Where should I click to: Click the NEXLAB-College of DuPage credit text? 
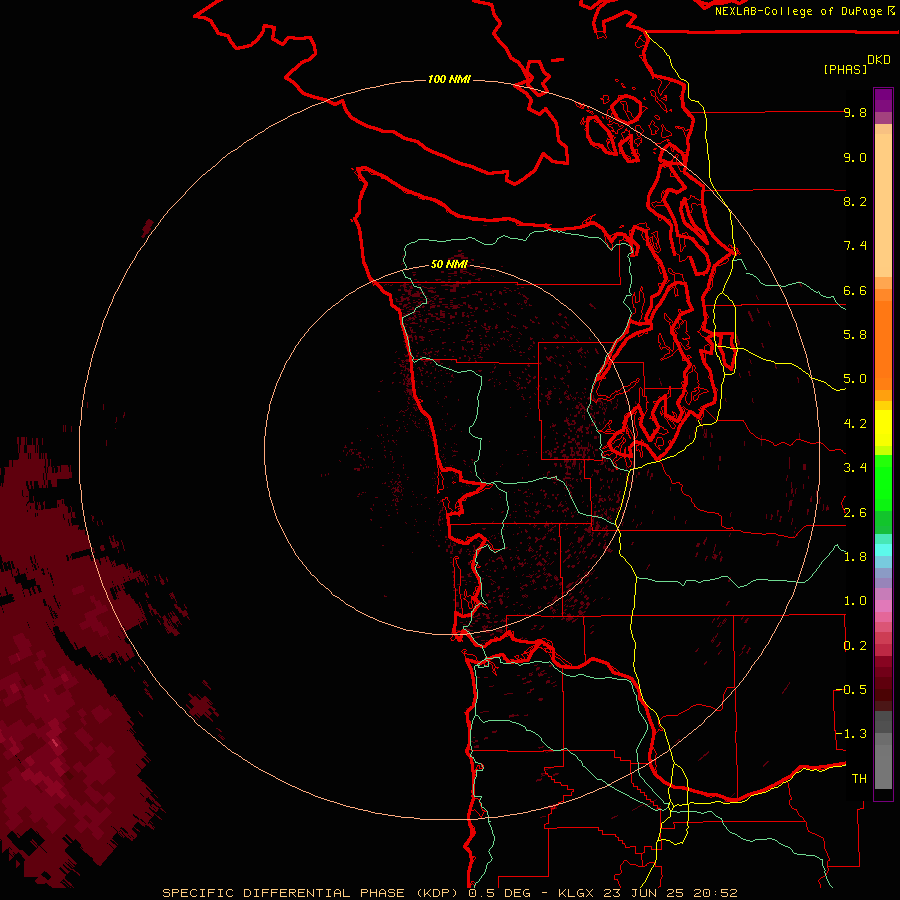click(800, 11)
